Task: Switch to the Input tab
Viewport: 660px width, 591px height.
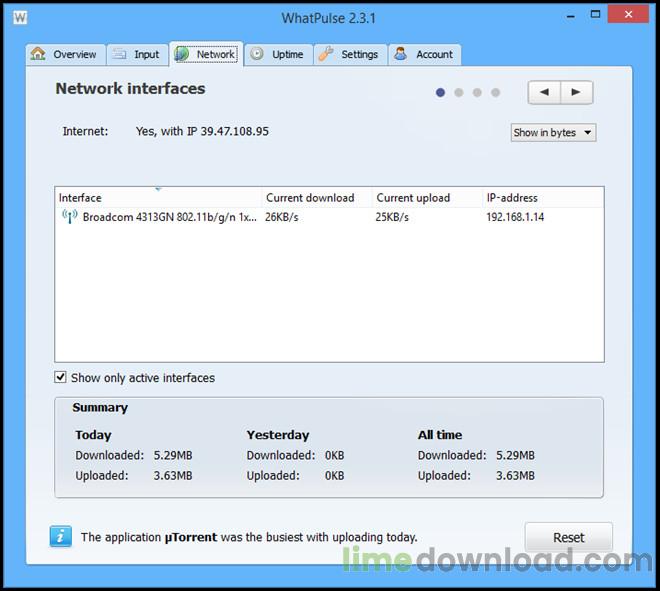Action: 137,54
